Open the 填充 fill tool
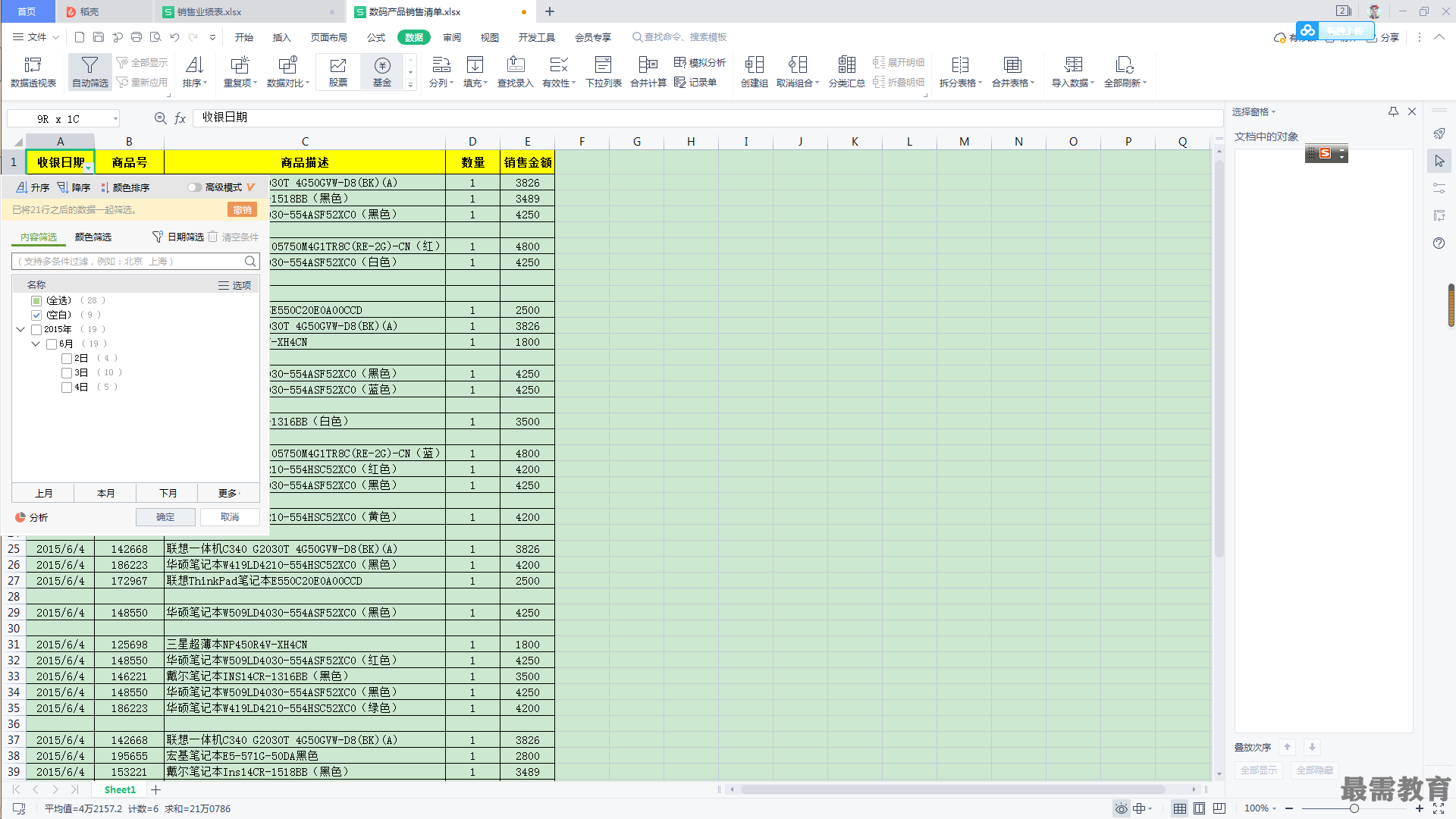Image resolution: width=1456 pixels, height=819 pixels. (x=475, y=72)
